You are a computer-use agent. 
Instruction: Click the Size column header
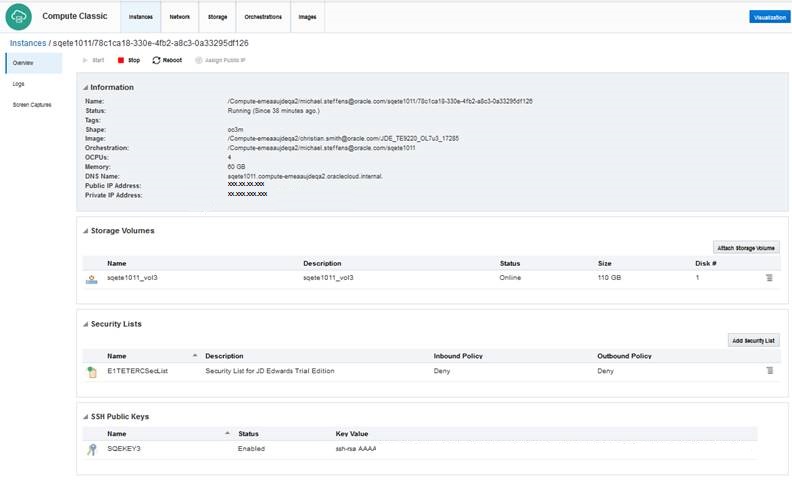(x=605, y=263)
